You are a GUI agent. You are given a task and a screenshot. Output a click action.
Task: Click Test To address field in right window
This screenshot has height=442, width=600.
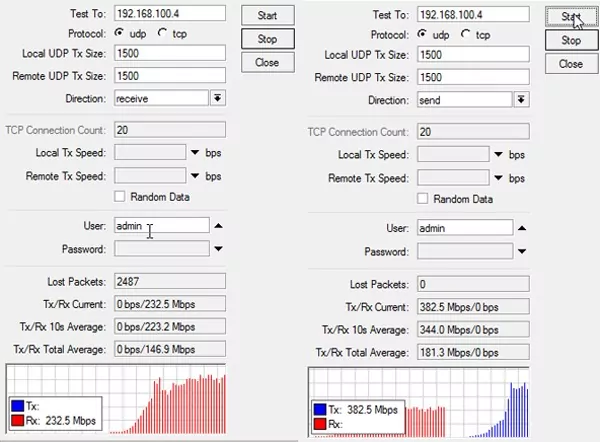click(x=473, y=15)
